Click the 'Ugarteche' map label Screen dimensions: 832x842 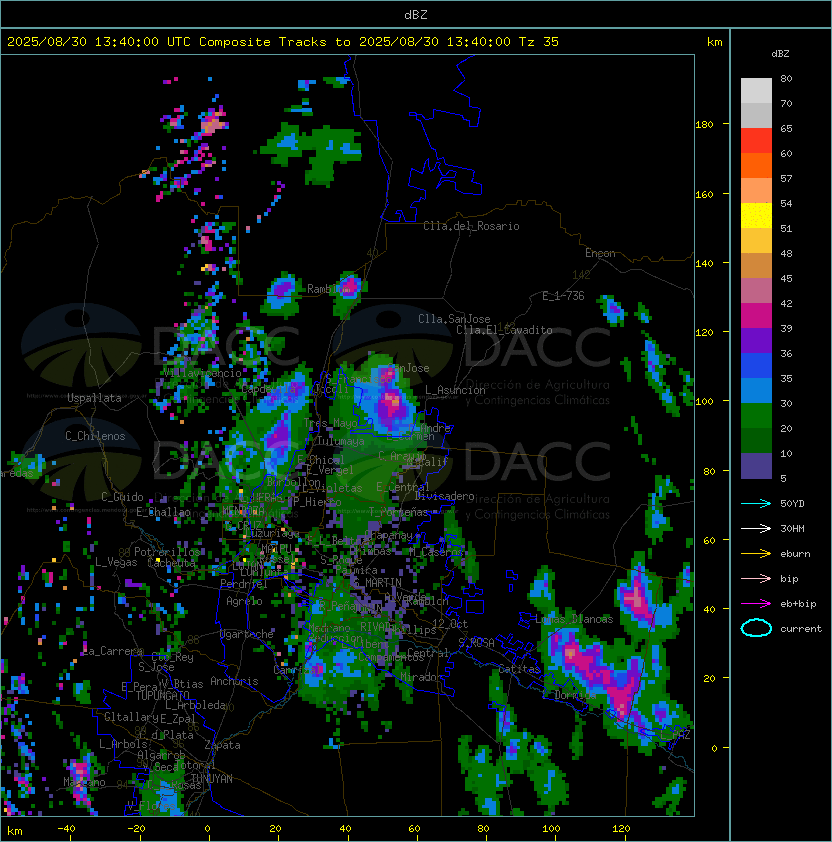tap(247, 634)
